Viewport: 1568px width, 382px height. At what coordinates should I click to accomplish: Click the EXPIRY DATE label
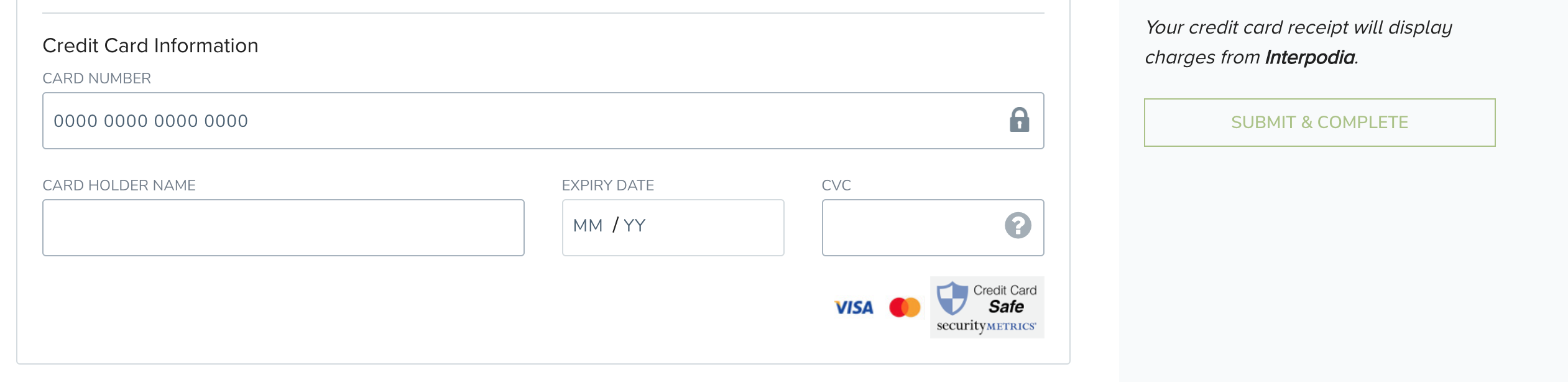click(x=607, y=185)
